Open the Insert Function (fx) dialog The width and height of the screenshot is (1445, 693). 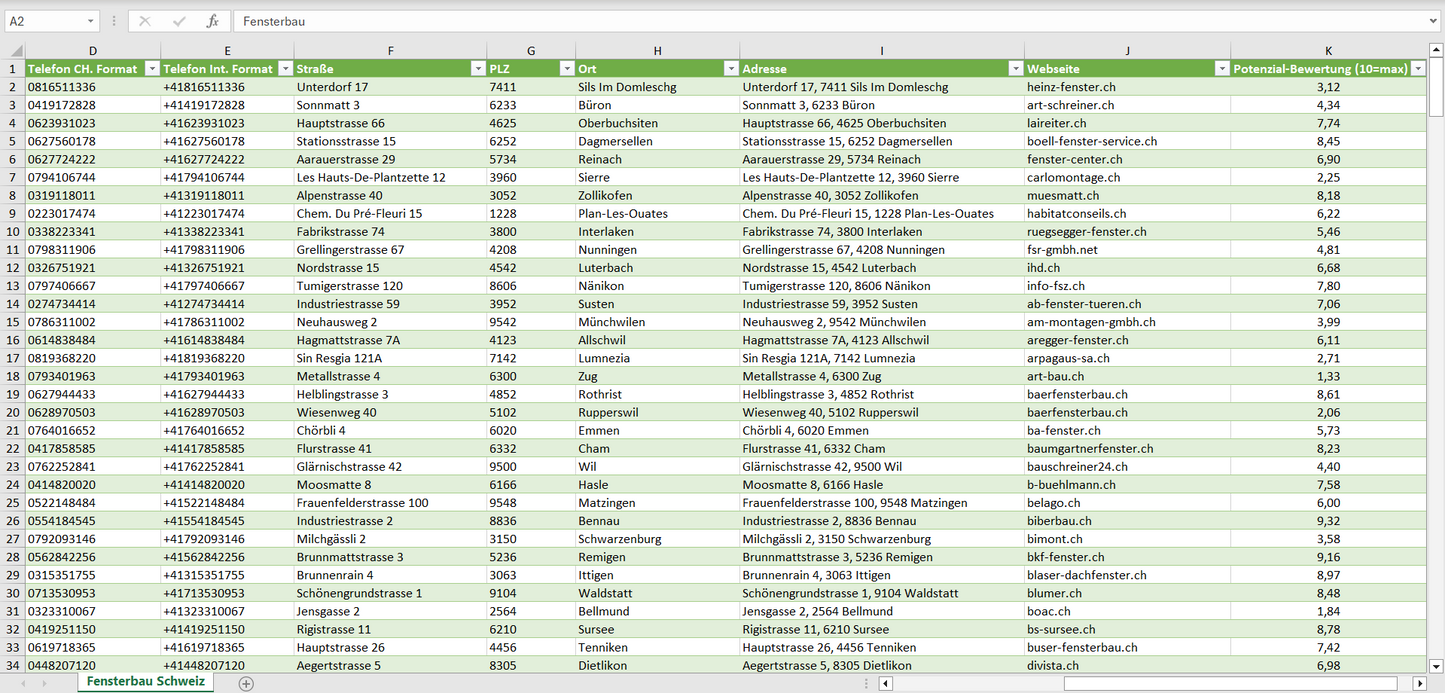[212, 21]
